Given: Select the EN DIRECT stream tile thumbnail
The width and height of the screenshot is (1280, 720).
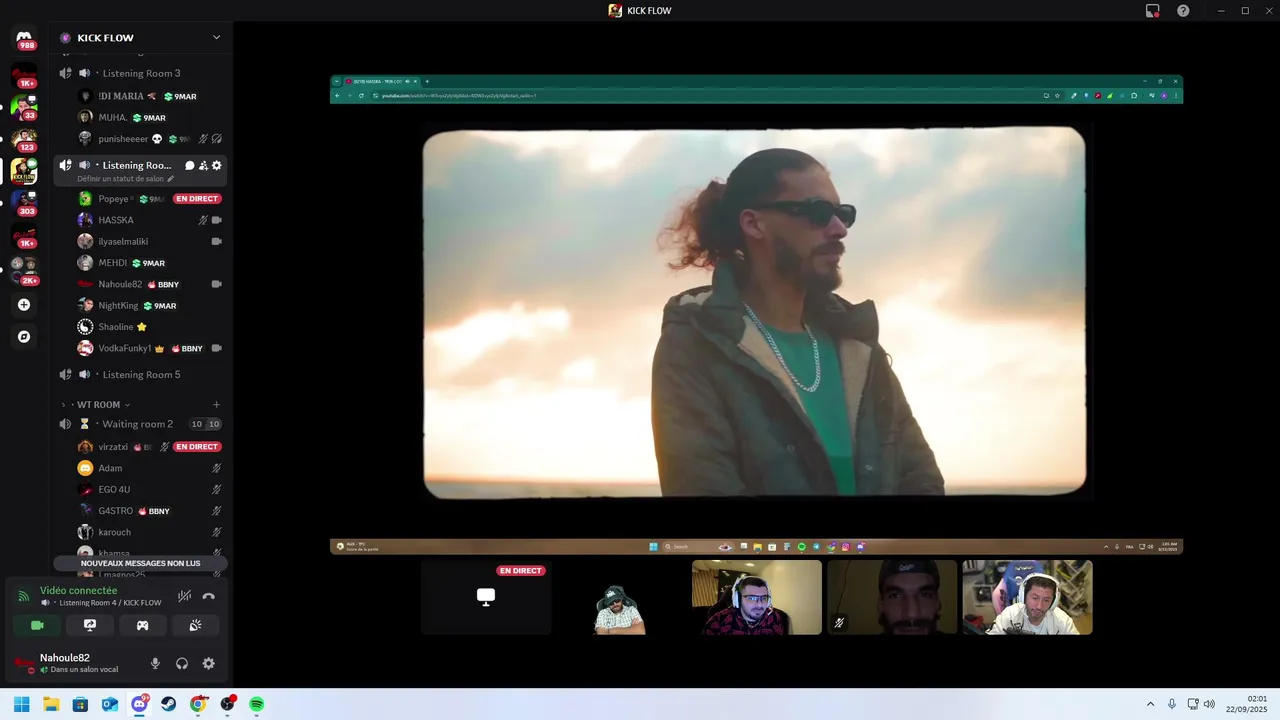Looking at the screenshot, I should point(486,597).
